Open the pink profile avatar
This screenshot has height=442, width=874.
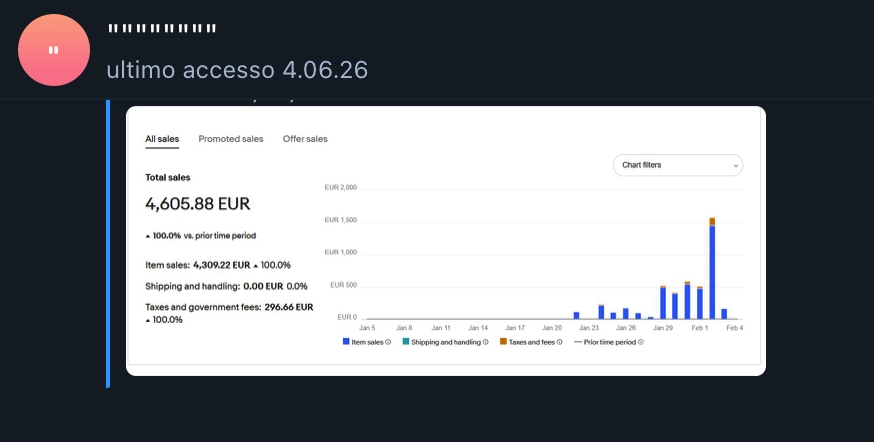point(54,50)
